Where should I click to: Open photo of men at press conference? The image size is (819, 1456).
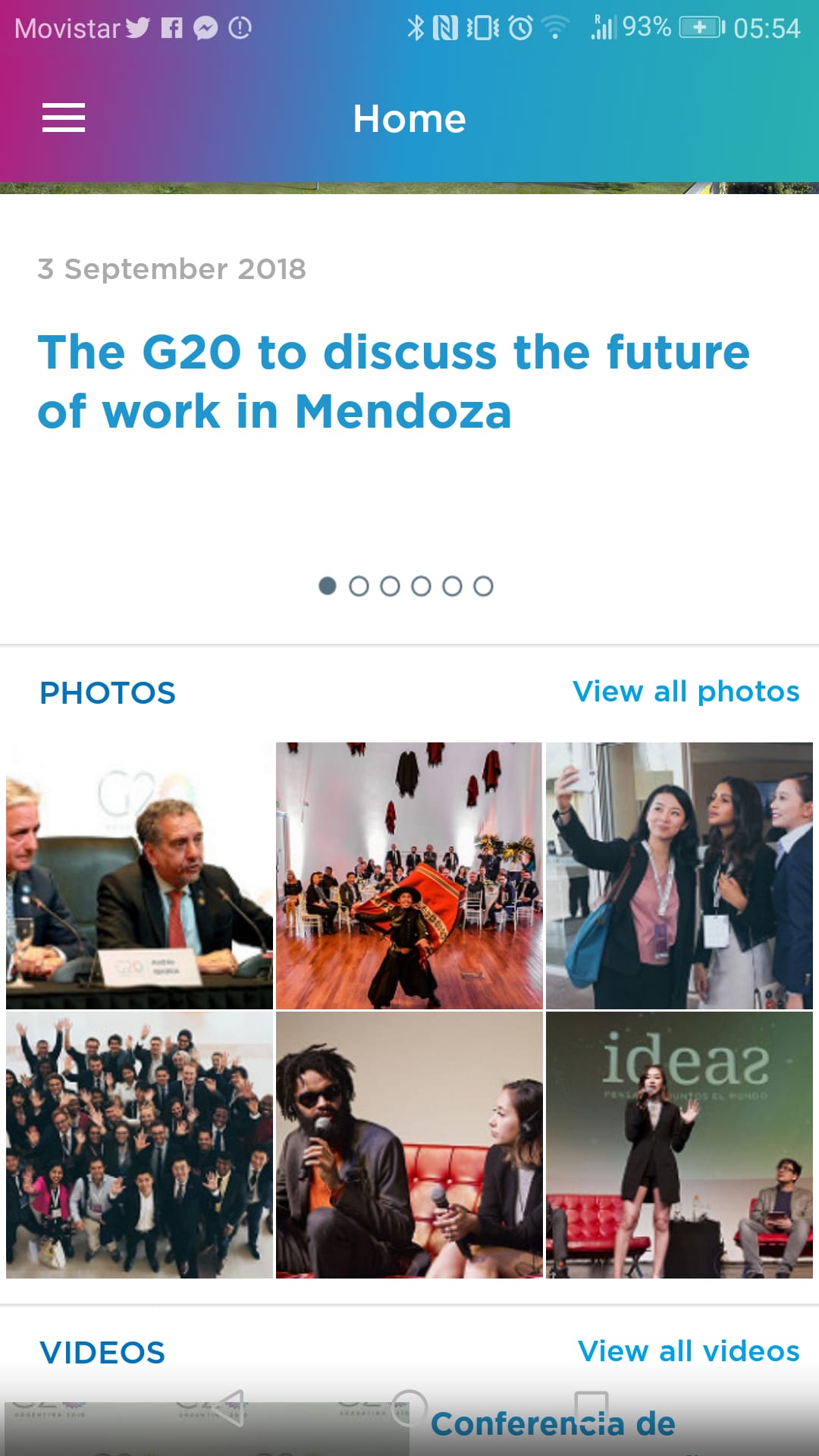pyautogui.click(x=140, y=876)
